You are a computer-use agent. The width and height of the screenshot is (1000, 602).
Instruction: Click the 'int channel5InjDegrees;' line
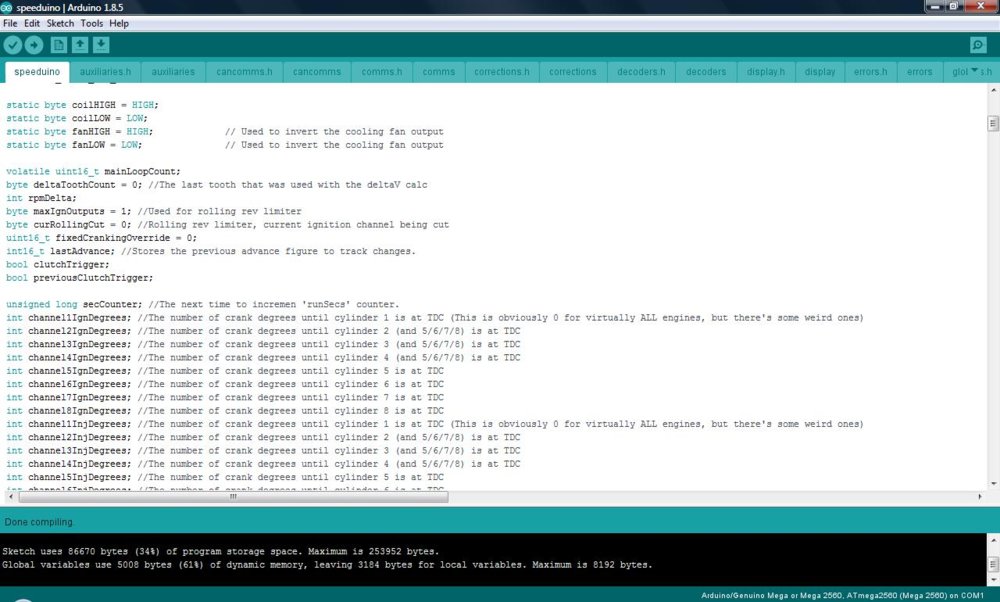tap(224, 477)
